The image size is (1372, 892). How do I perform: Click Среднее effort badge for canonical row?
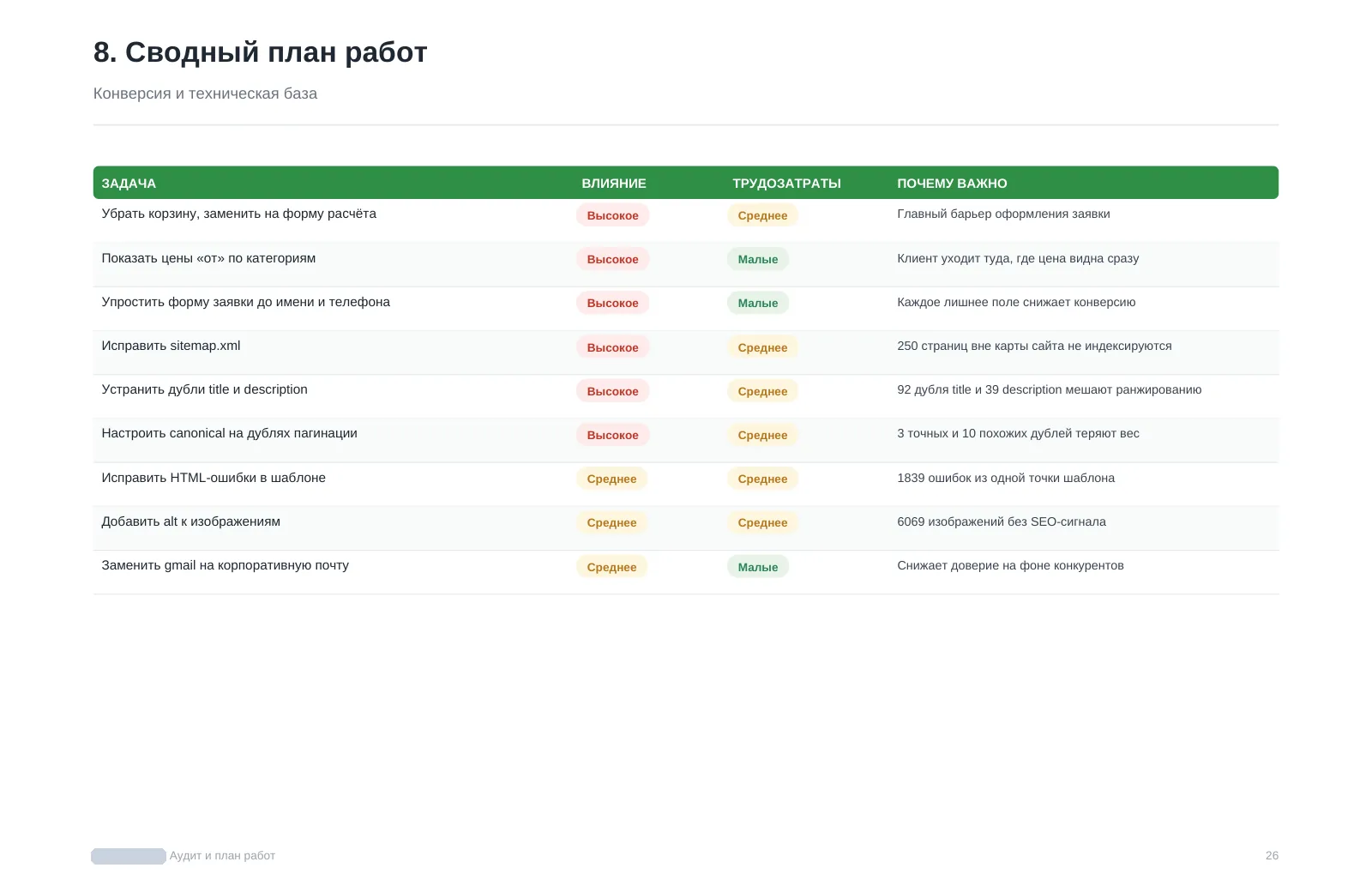tap(762, 435)
